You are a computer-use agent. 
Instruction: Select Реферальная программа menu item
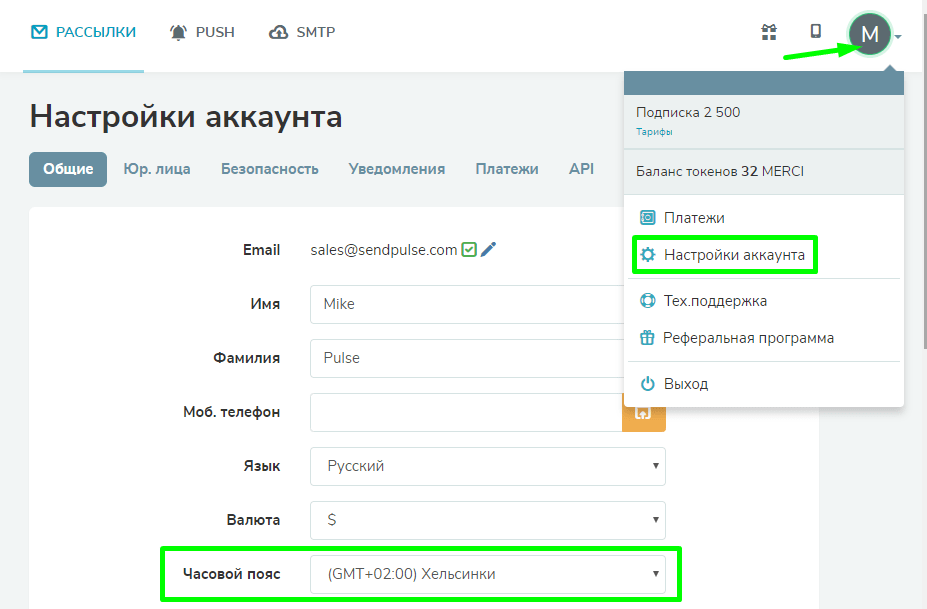tap(737, 338)
